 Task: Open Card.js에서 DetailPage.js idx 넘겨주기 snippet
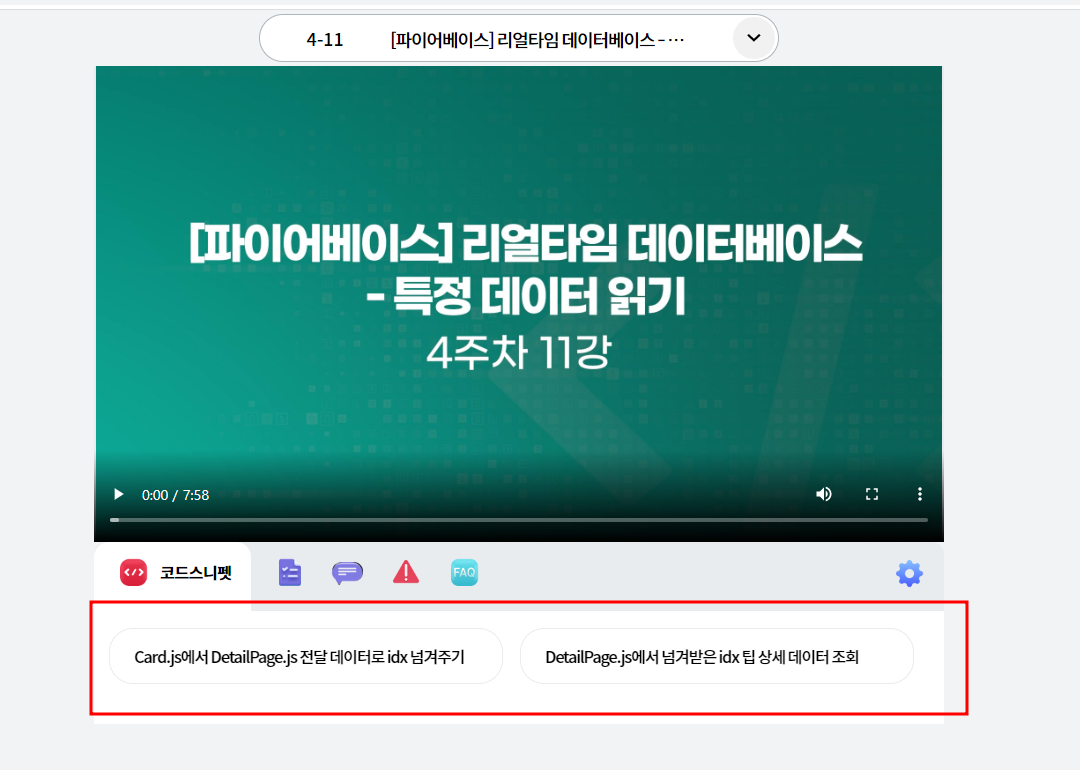[306, 656]
